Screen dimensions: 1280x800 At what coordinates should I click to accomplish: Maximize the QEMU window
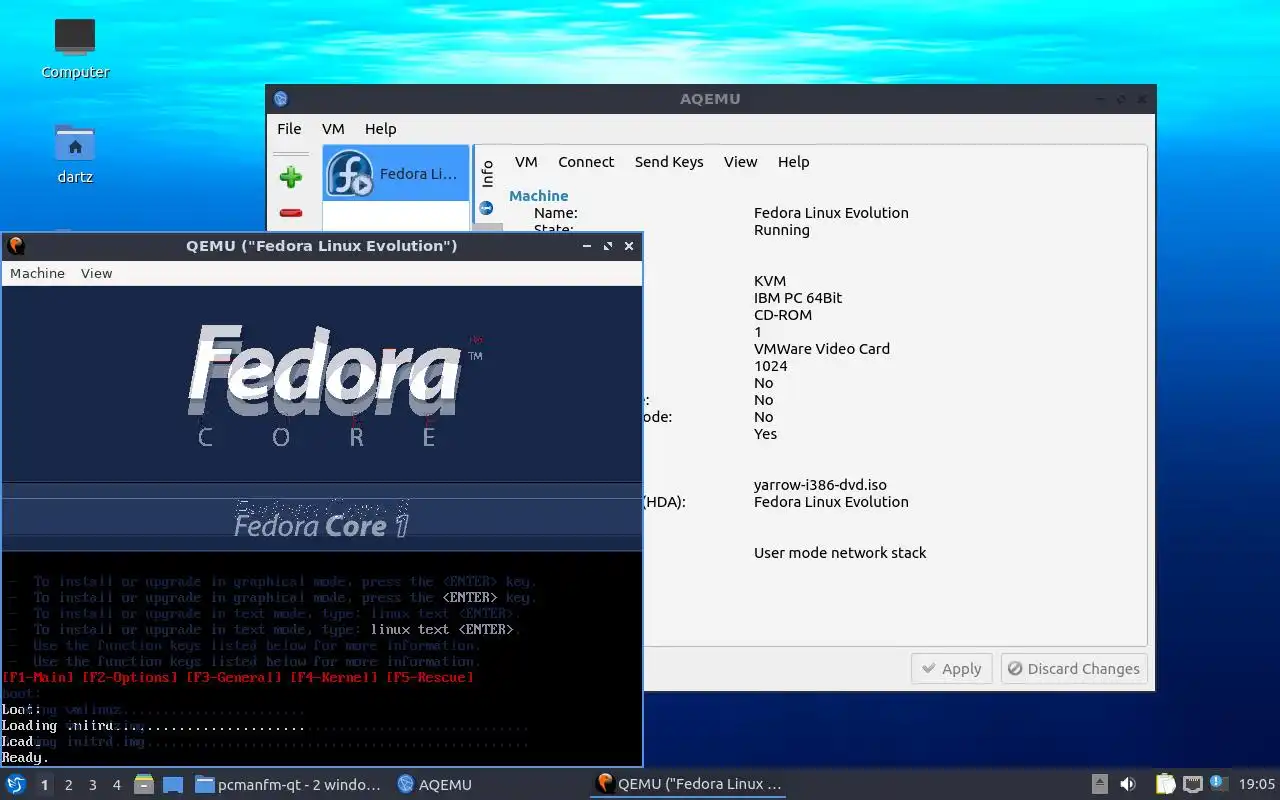click(x=607, y=246)
